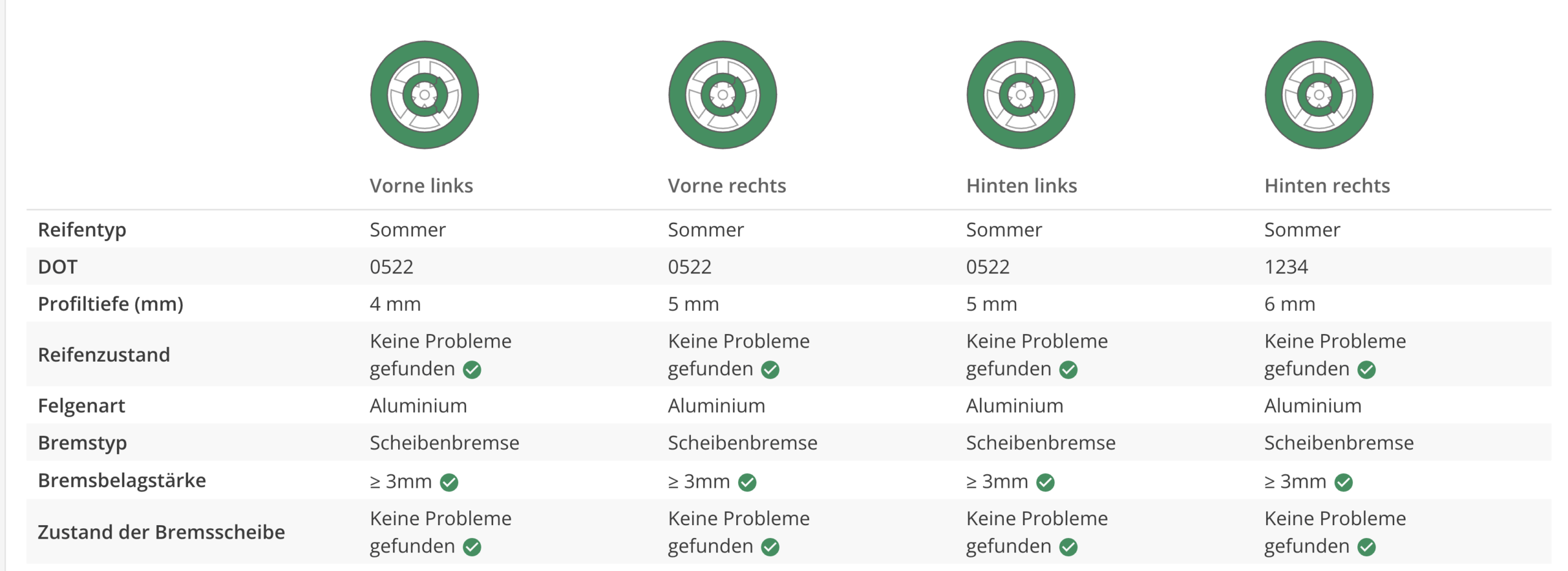Click Felgenart Aluminium for Hinten links
This screenshot has width=1568, height=571.
[x=1014, y=406]
